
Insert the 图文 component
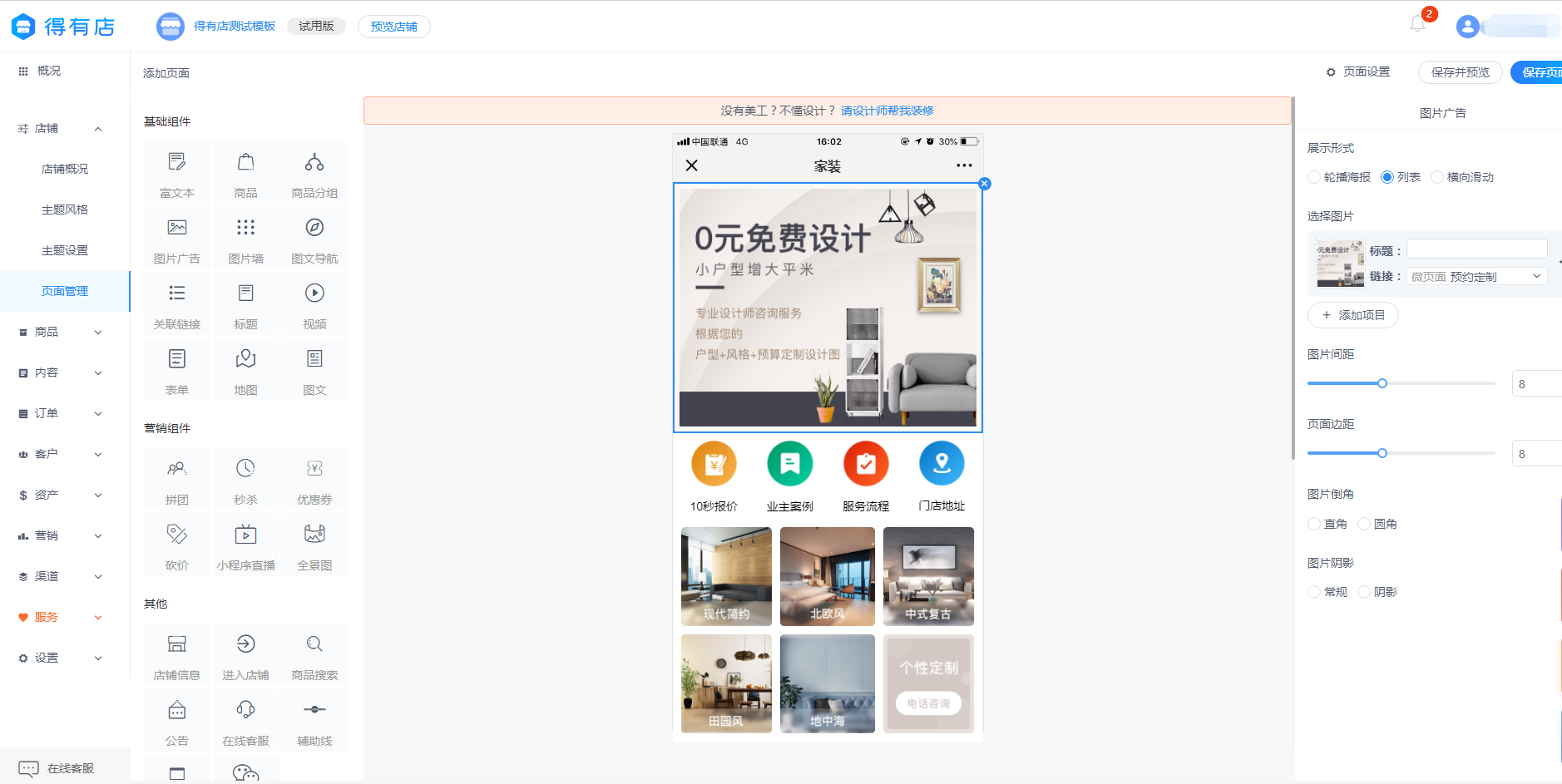(x=314, y=371)
